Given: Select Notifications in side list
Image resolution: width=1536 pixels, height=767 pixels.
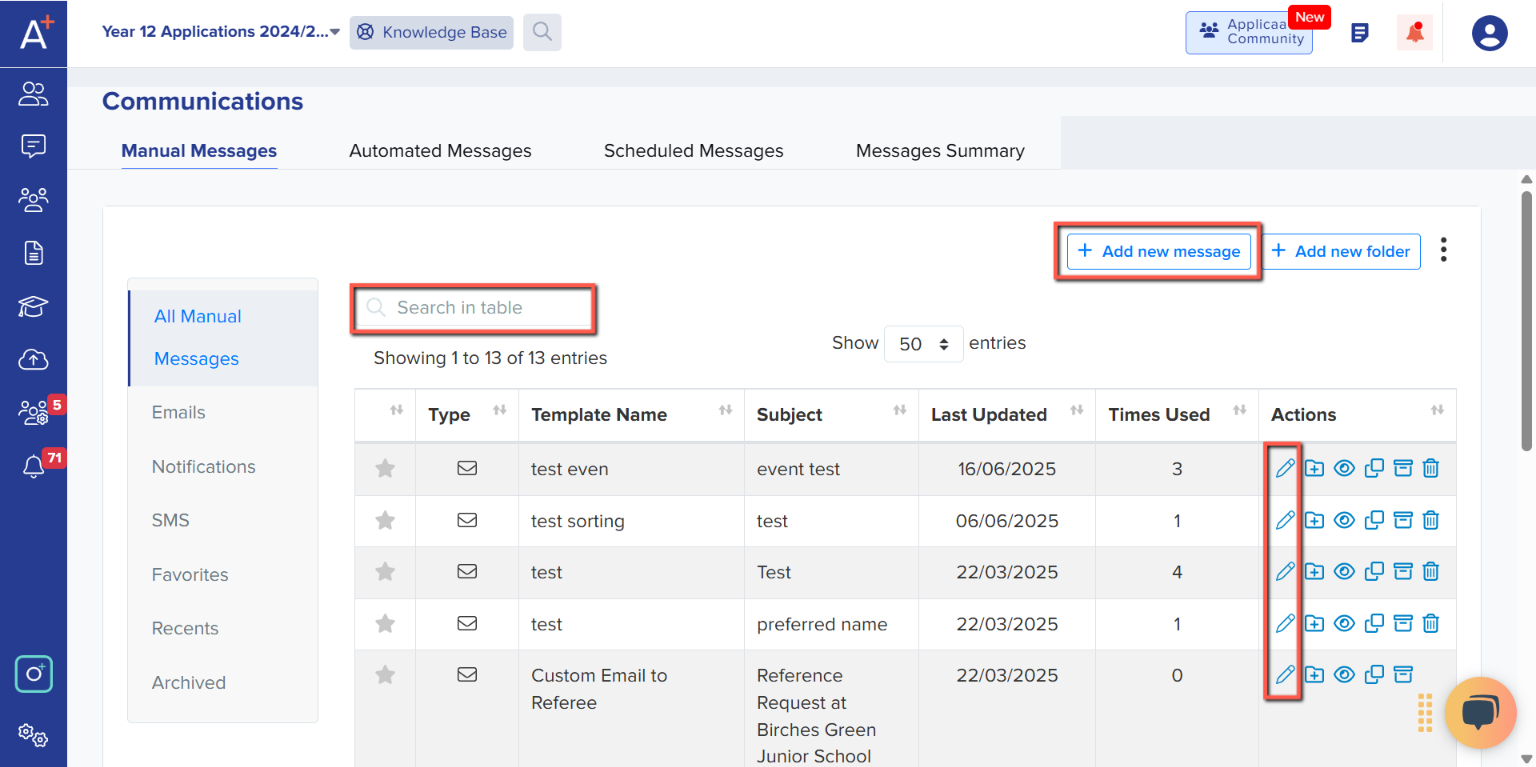Looking at the screenshot, I should (x=204, y=466).
